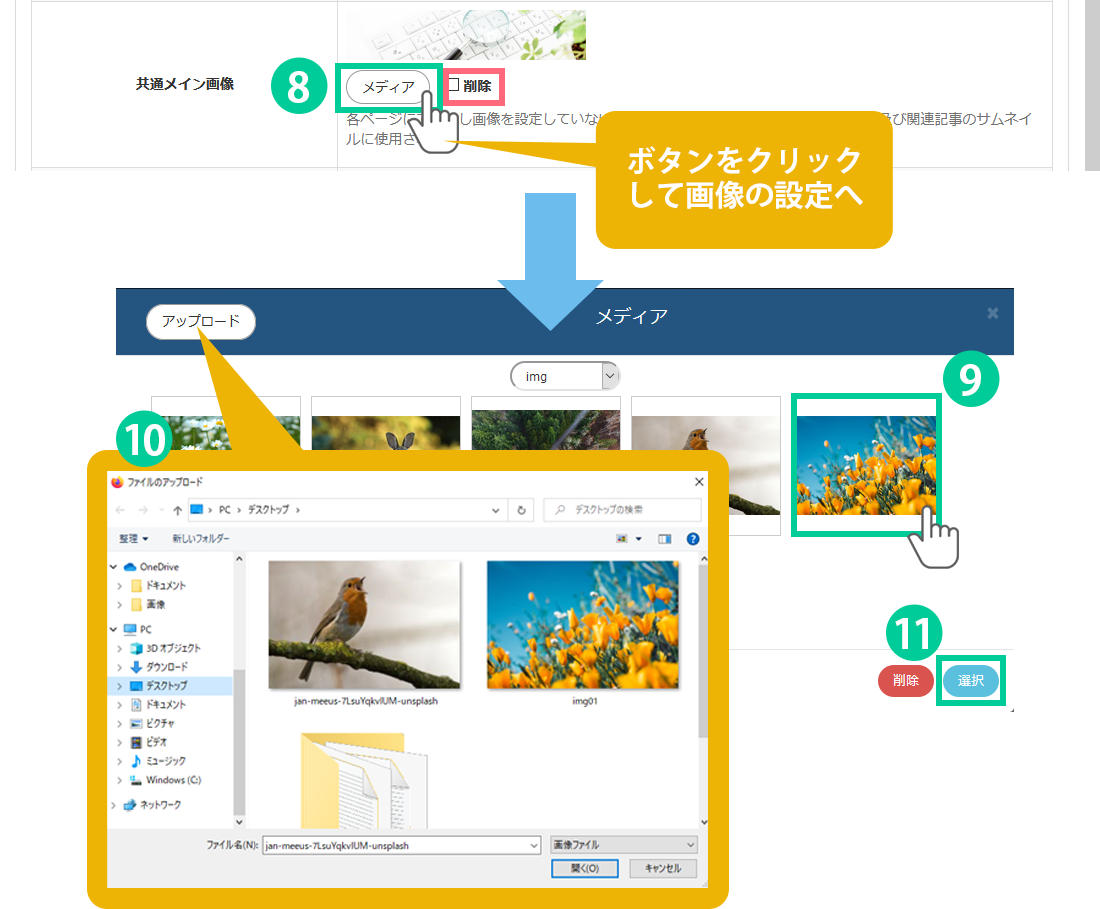Click the up-arrow parent folder icon
Image resolution: width=1100 pixels, height=909 pixels.
point(177,509)
